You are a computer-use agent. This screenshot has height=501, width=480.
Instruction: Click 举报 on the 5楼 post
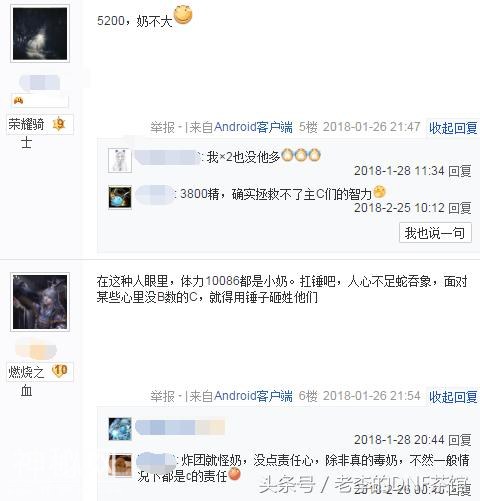point(163,127)
